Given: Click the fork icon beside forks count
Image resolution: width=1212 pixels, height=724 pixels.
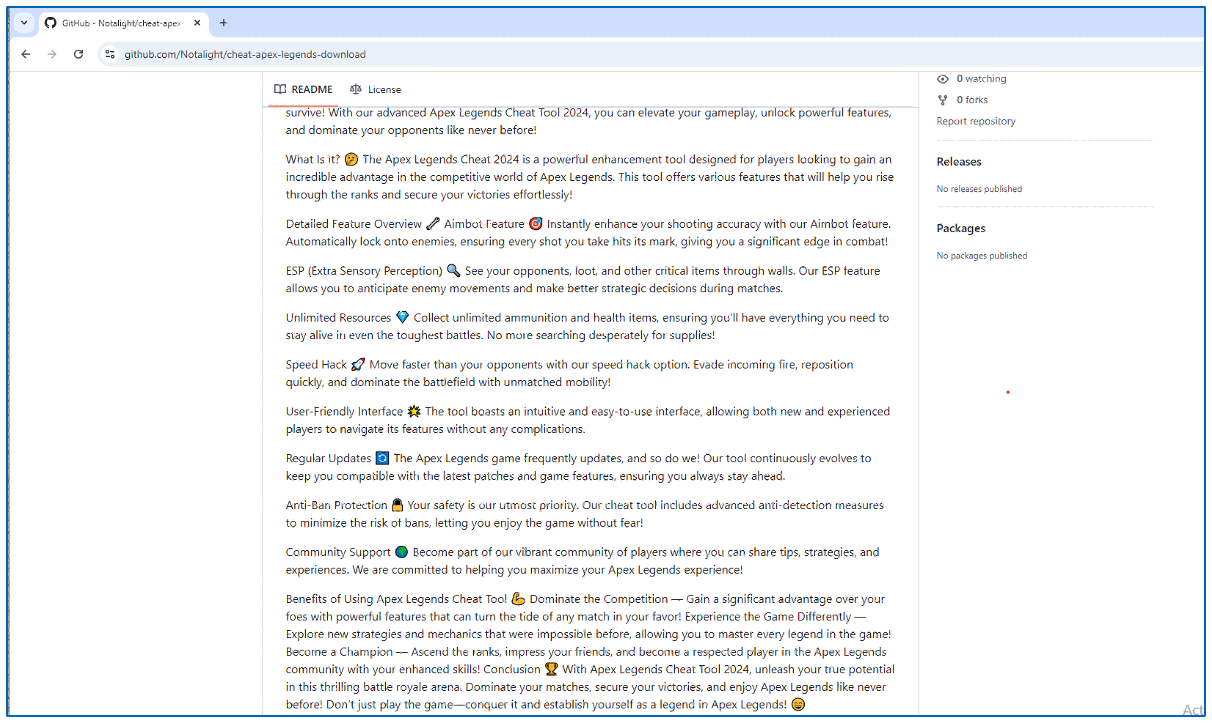Looking at the screenshot, I should coord(943,100).
